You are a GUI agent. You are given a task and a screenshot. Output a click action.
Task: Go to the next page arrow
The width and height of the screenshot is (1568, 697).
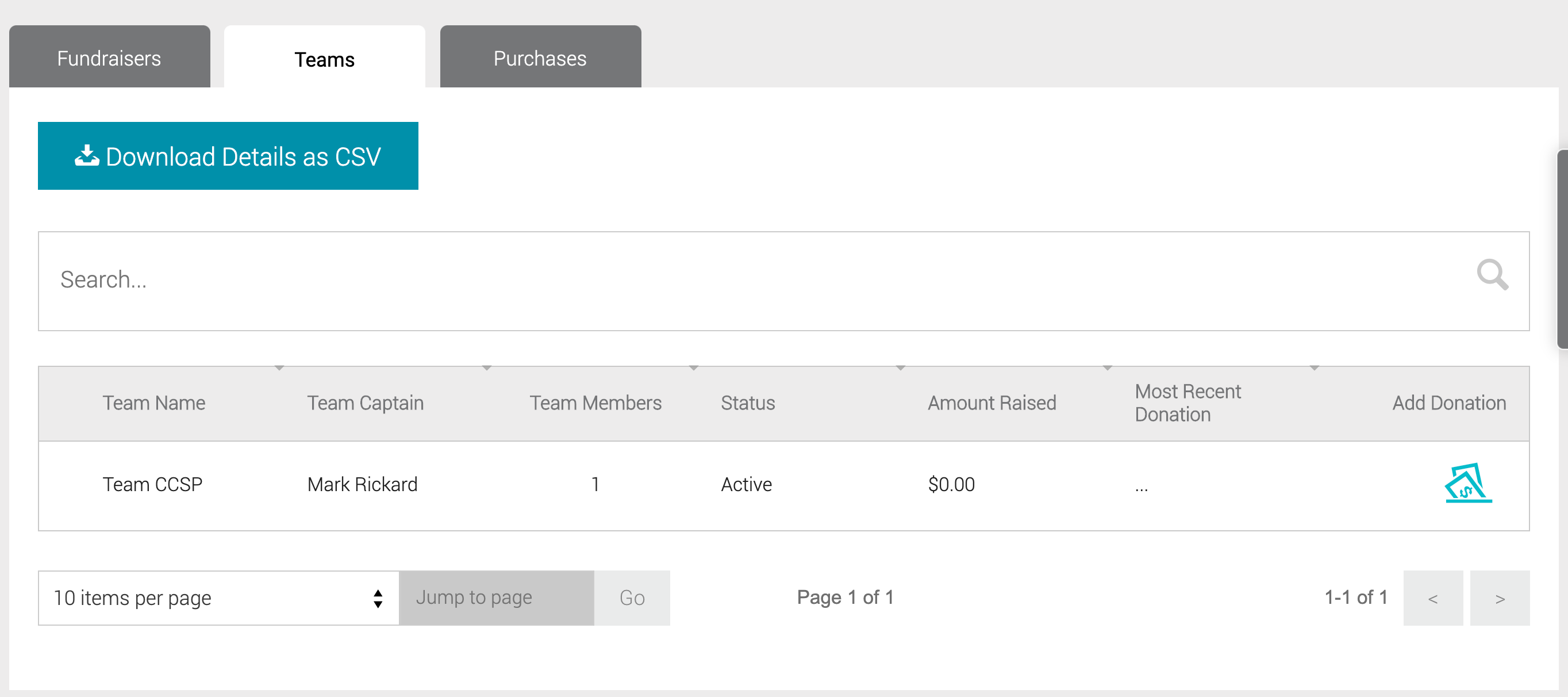1499,598
